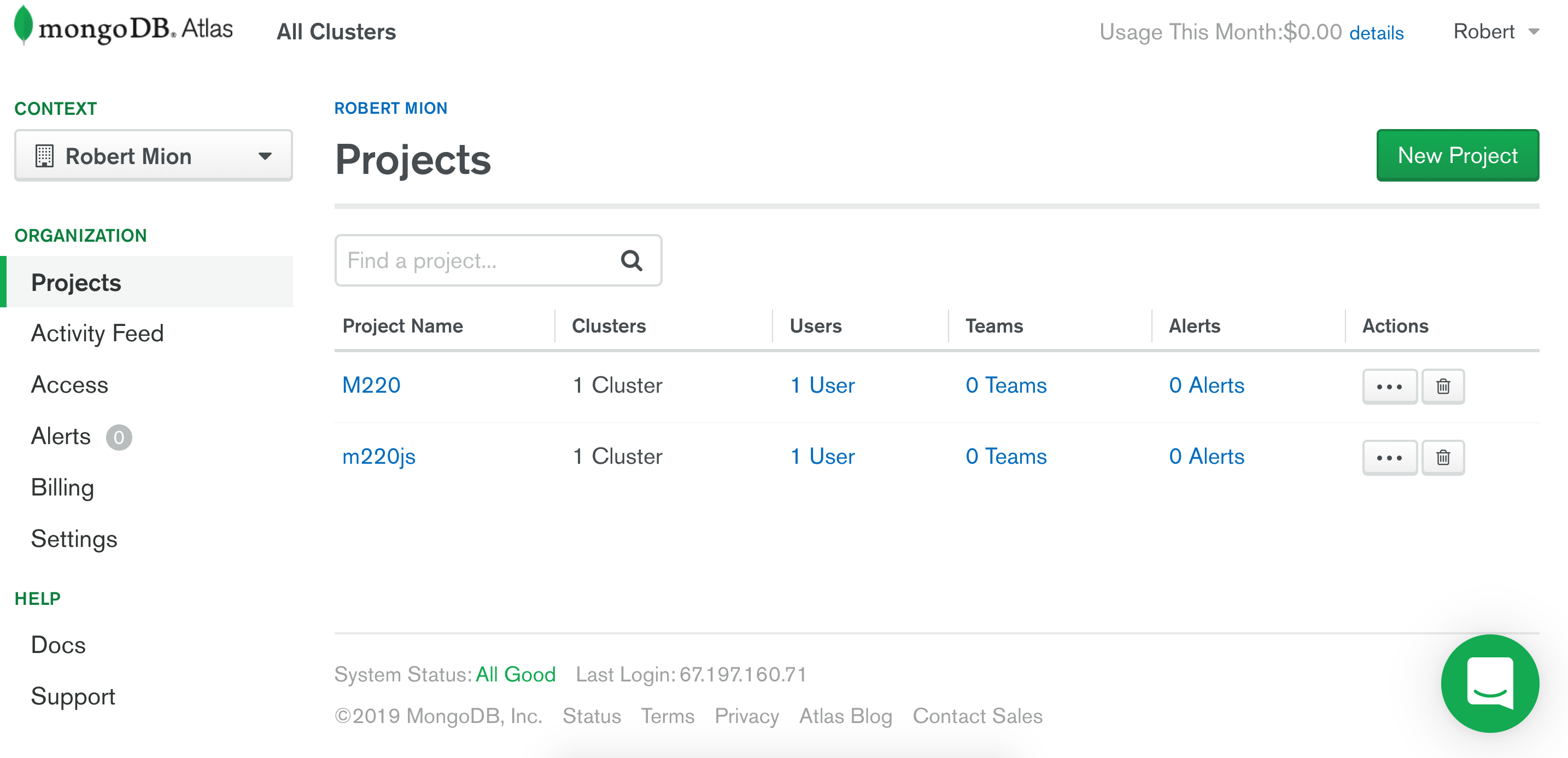Expand the Robert Mion context dropdown
Viewport: 1568px width, 758px height.
pyautogui.click(x=154, y=156)
